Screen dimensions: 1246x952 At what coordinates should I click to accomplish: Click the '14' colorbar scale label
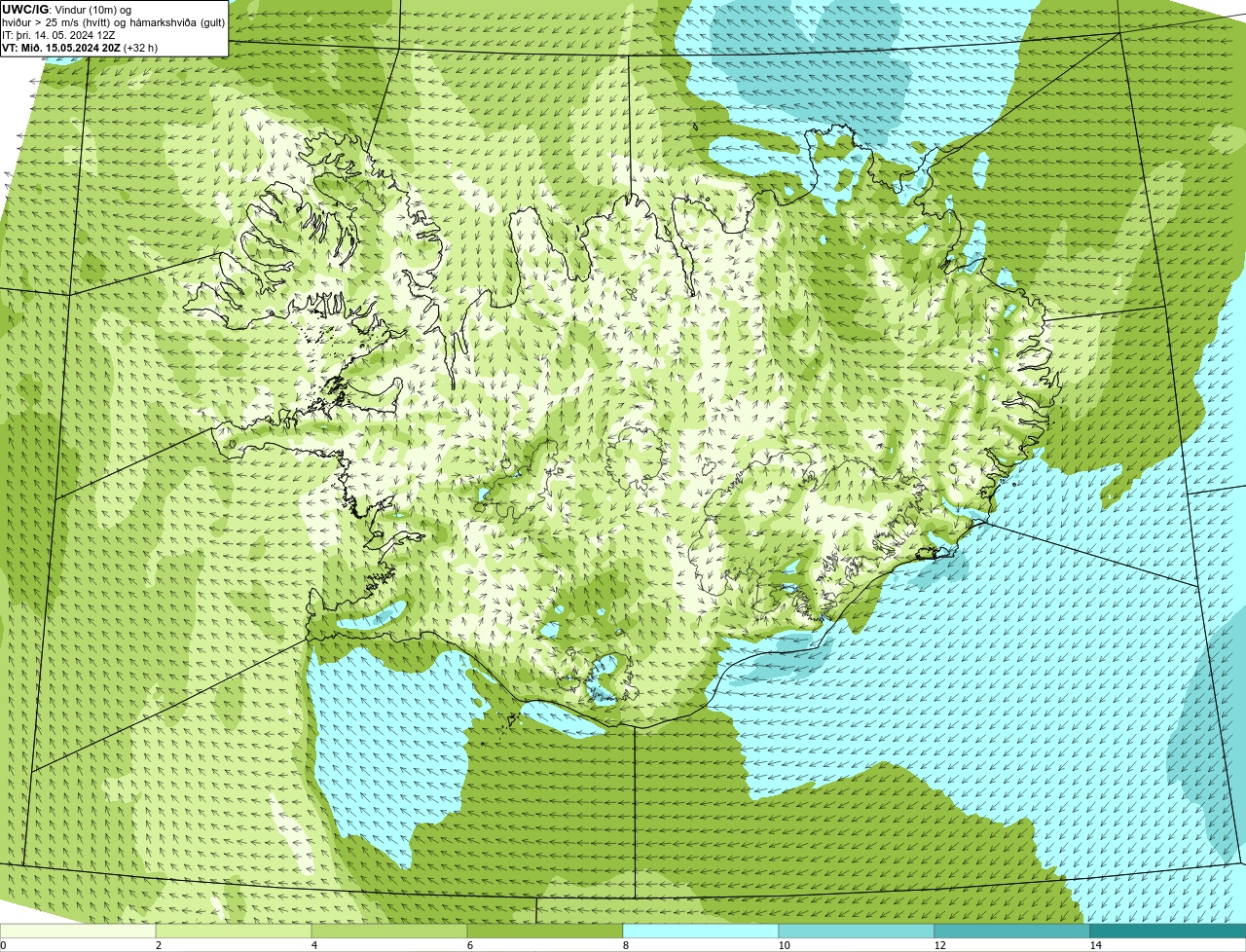coord(1095,945)
